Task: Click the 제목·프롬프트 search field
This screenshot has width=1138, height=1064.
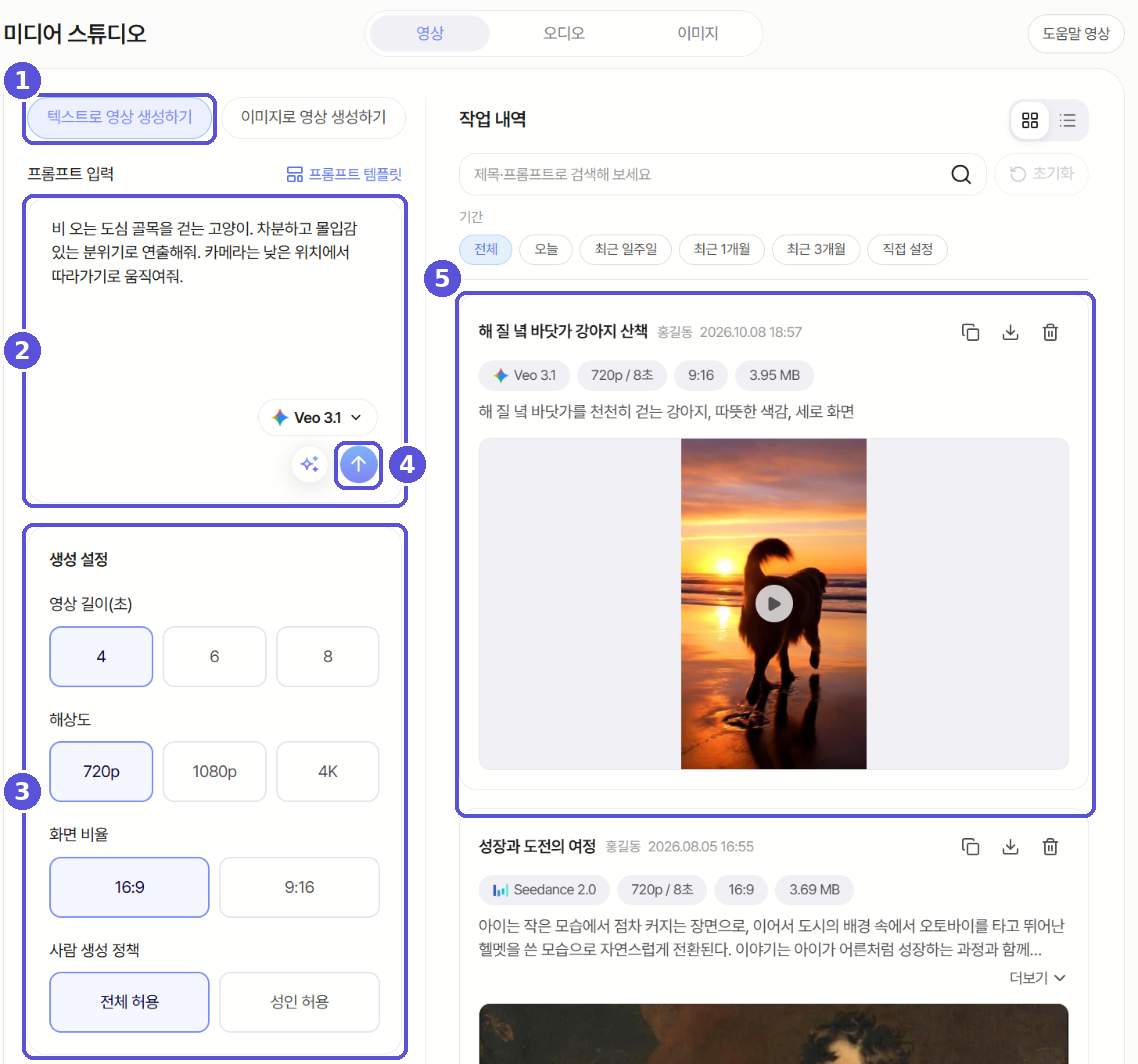Action: (722, 174)
